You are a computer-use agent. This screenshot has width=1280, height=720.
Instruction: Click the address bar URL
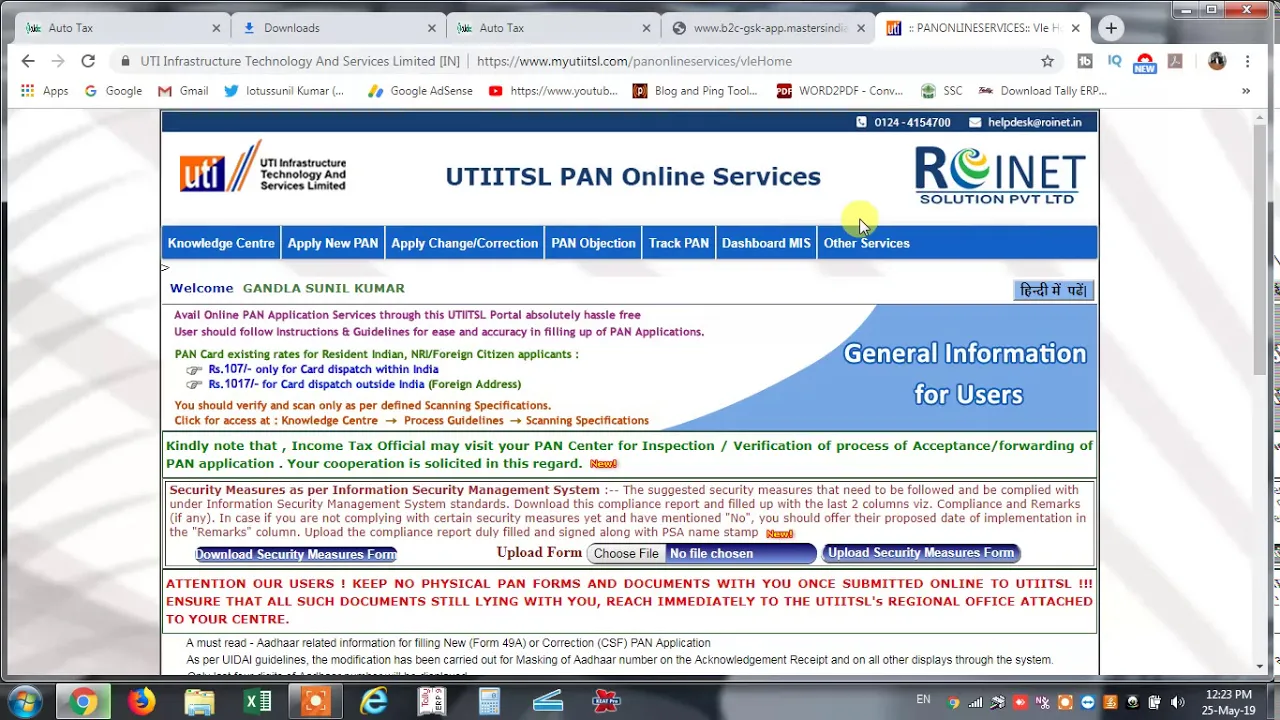(634, 61)
